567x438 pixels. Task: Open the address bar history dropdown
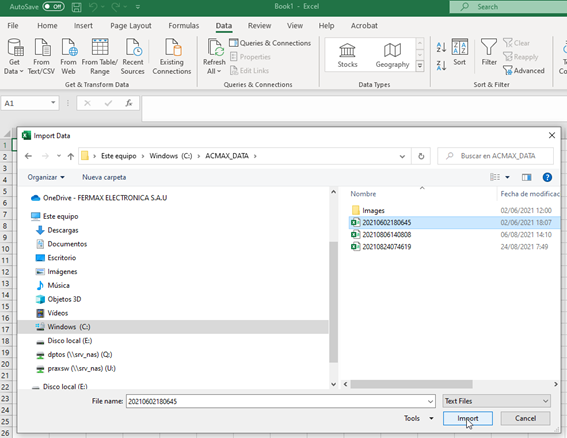402,156
